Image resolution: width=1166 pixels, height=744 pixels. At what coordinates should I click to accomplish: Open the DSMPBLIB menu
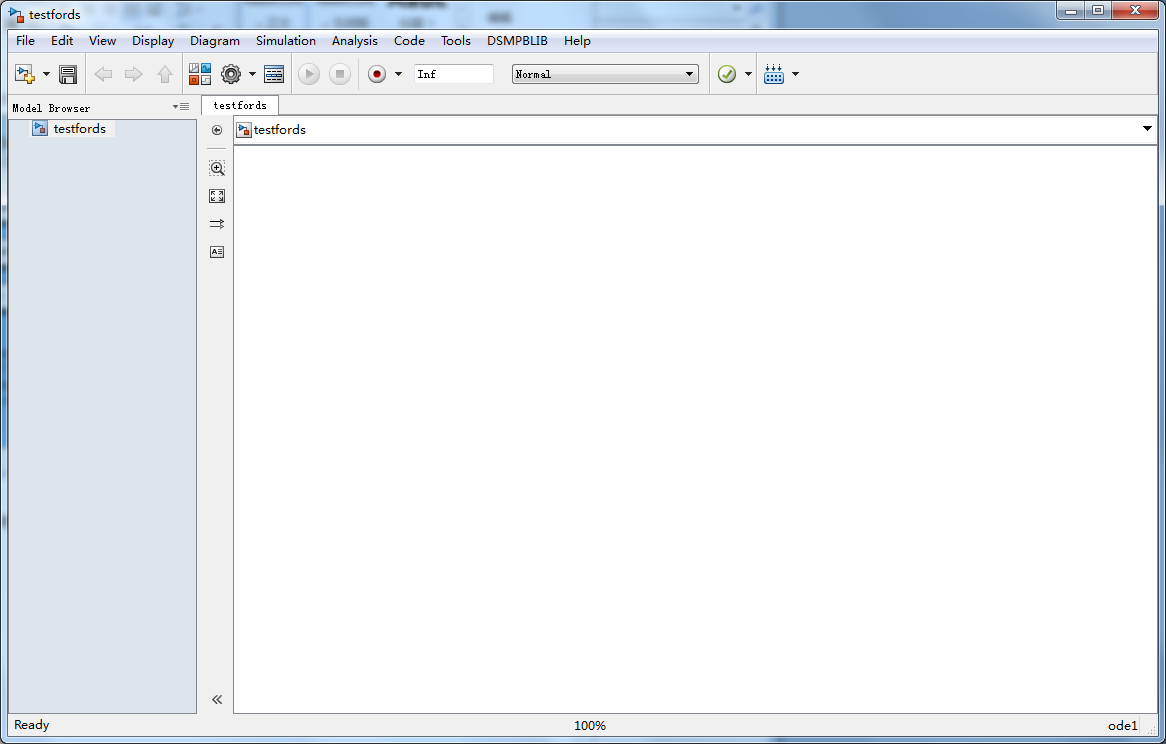[x=518, y=41]
